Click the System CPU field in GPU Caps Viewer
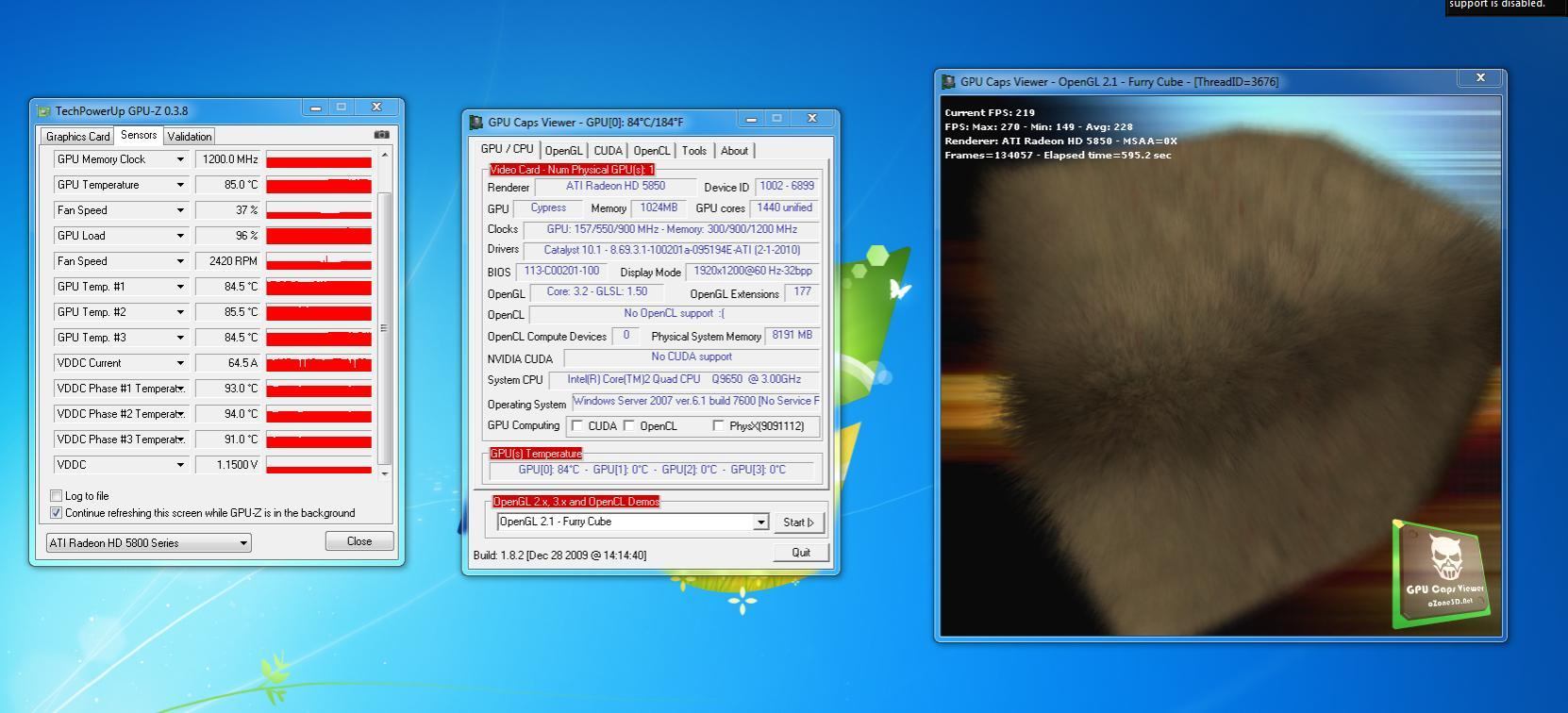 [x=684, y=379]
